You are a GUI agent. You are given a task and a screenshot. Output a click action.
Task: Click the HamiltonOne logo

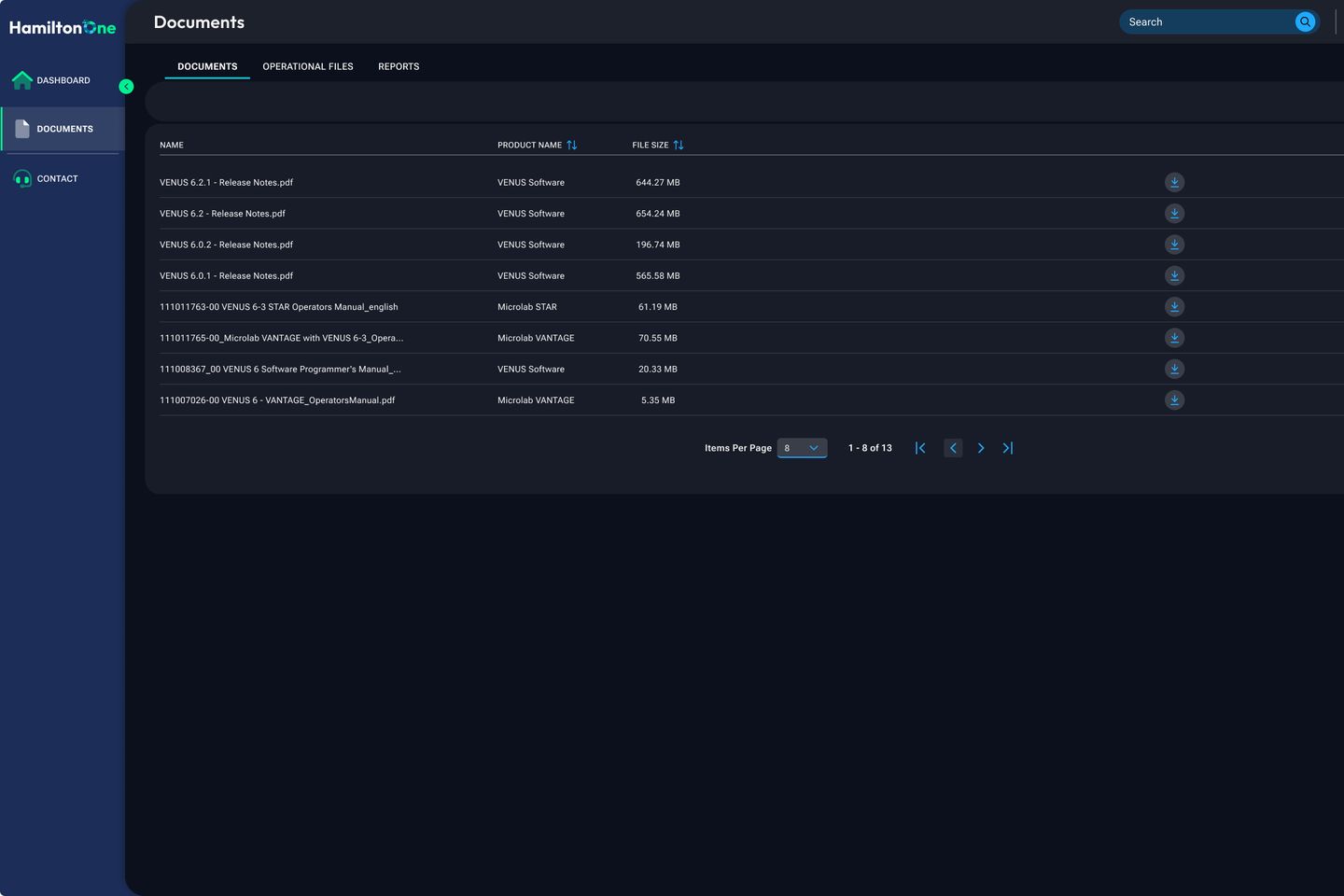[x=63, y=27]
